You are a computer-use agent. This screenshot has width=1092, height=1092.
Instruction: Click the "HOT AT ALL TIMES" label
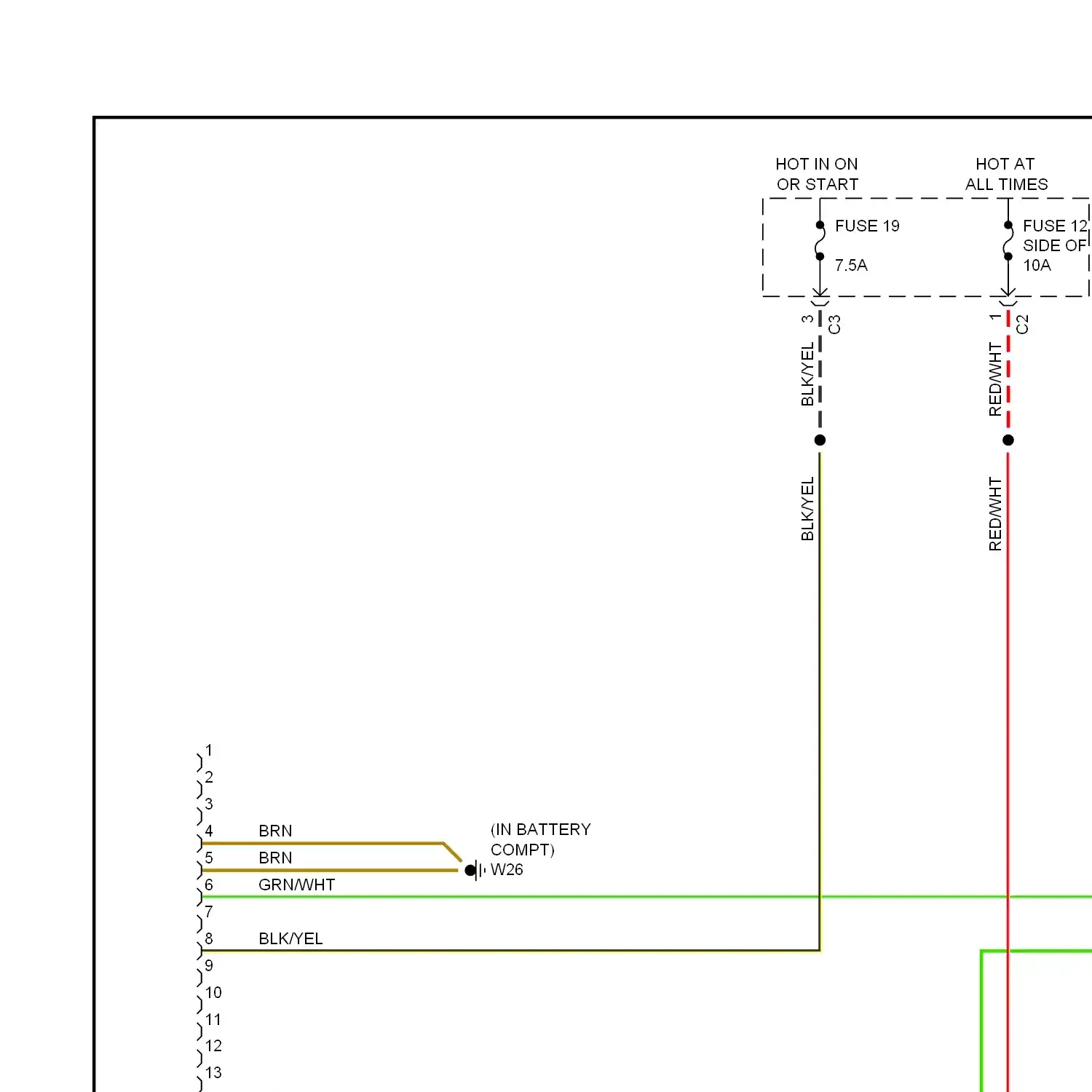point(1006,174)
